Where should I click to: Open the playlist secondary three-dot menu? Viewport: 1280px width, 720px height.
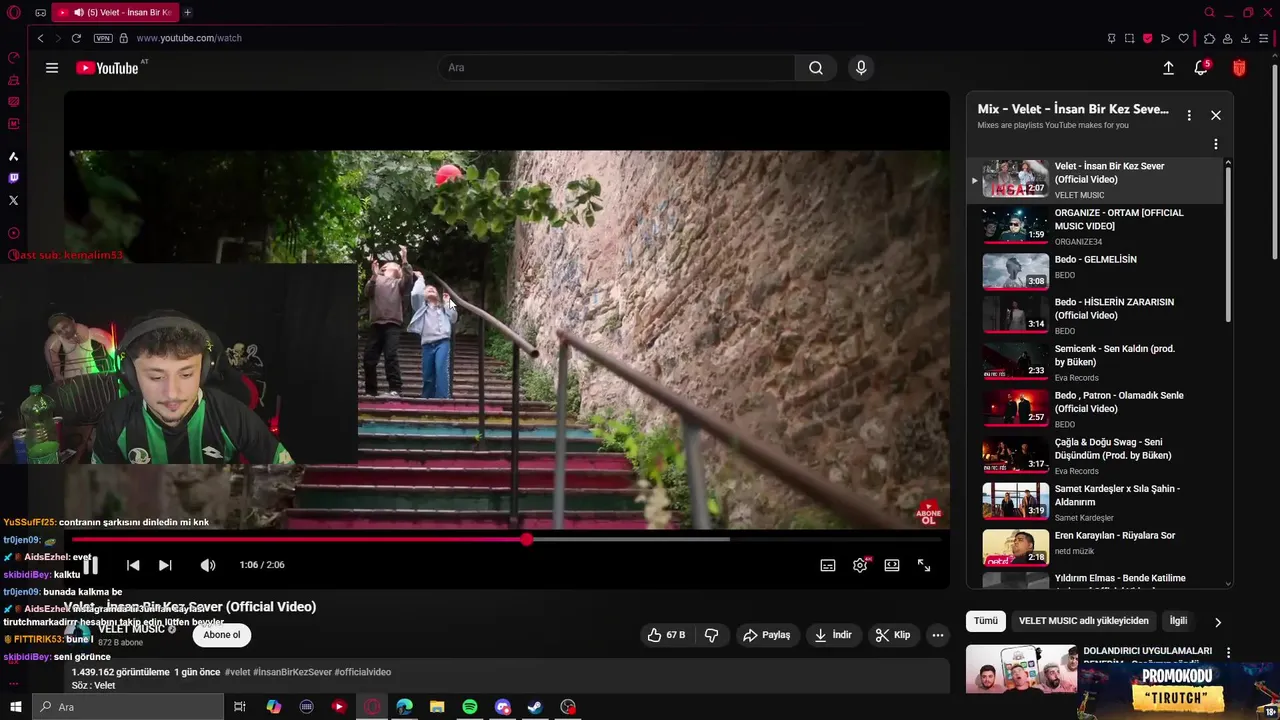pos(1216,144)
